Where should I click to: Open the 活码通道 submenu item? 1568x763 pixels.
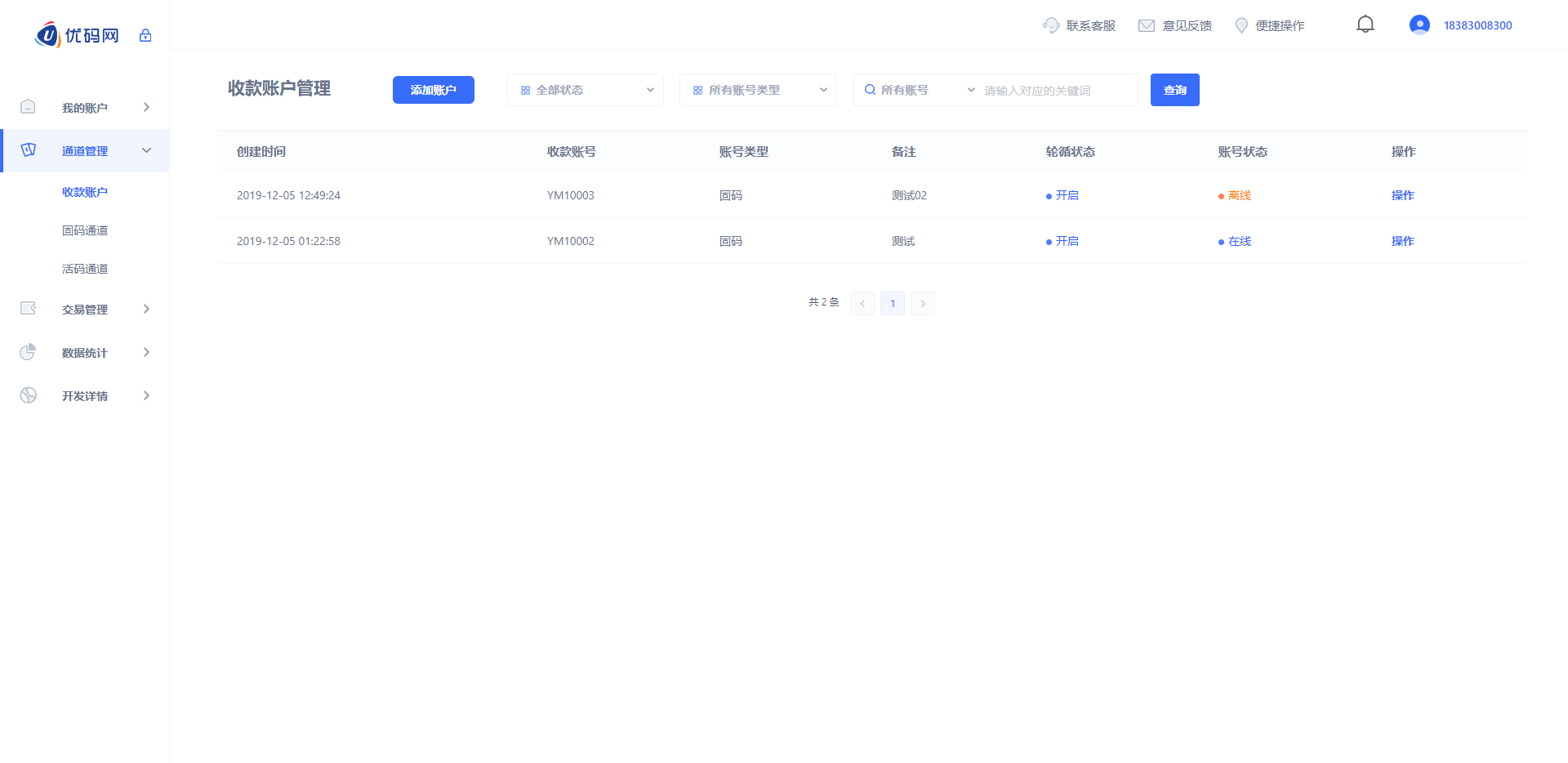click(85, 269)
